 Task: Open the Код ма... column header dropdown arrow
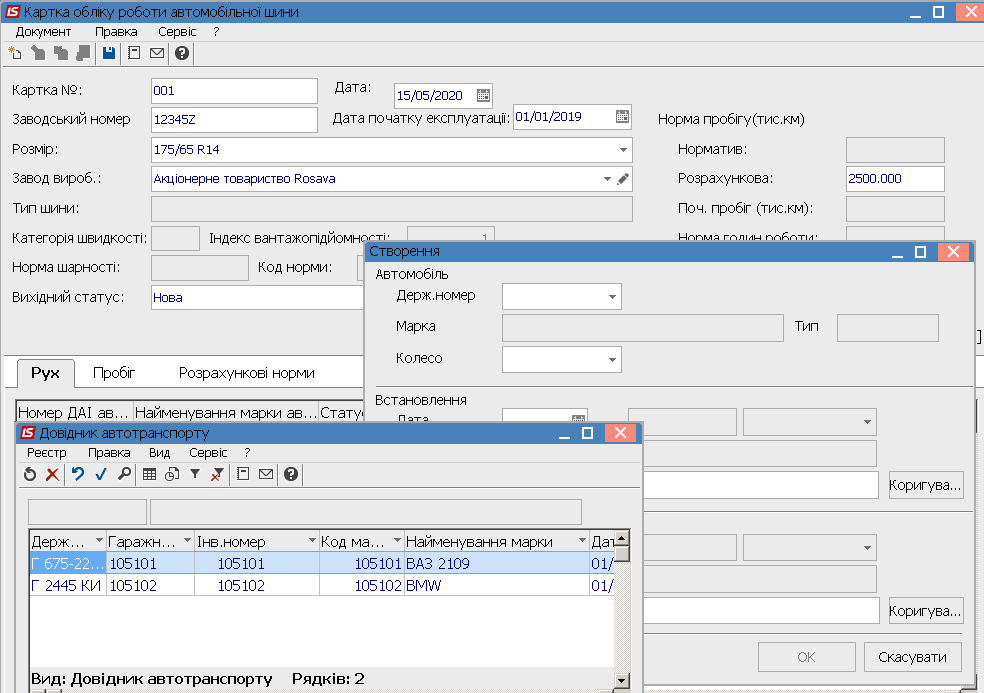click(397, 540)
